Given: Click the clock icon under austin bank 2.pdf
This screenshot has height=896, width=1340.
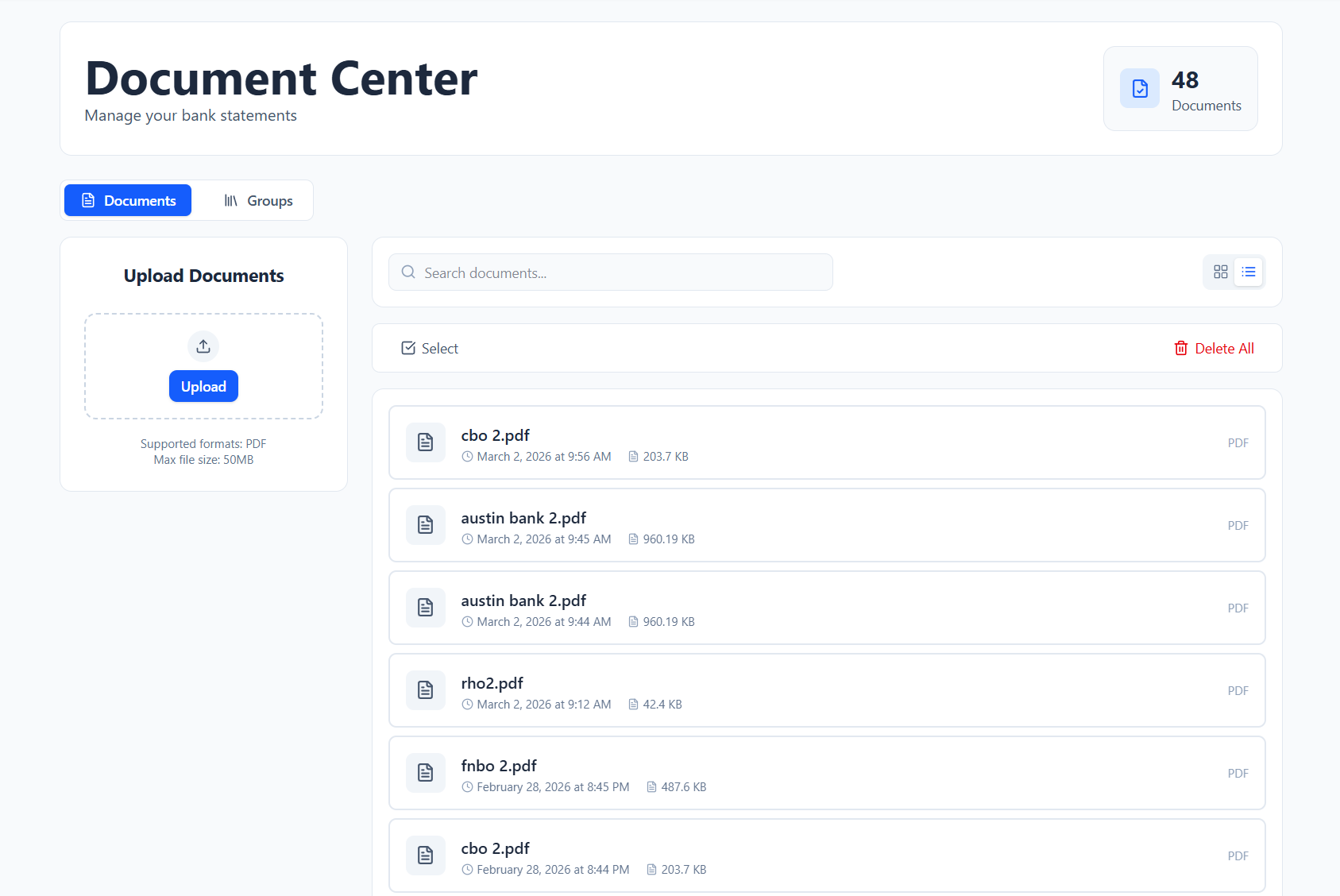Looking at the screenshot, I should tap(468, 539).
